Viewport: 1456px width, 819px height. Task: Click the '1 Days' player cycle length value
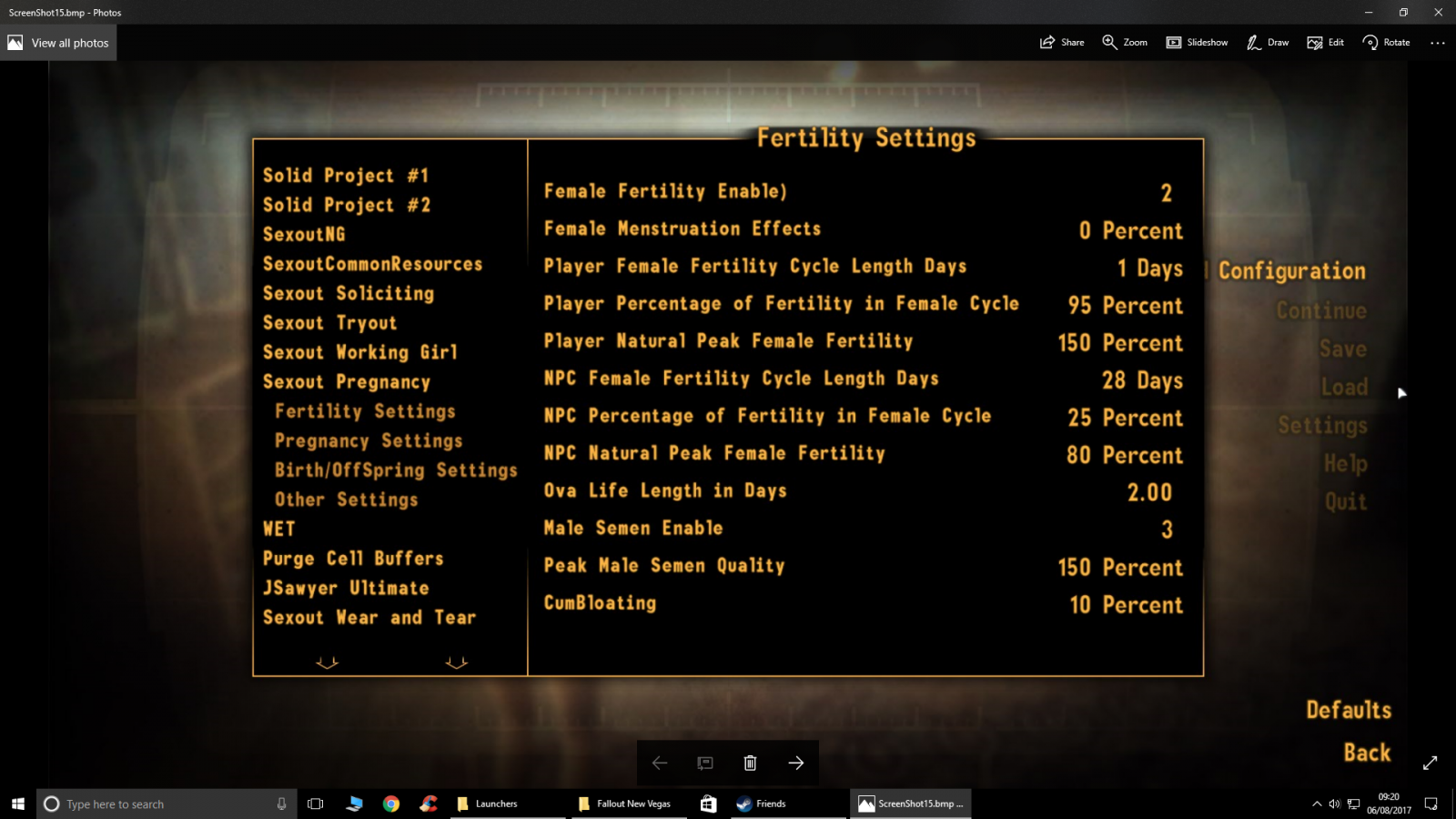(x=1150, y=268)
